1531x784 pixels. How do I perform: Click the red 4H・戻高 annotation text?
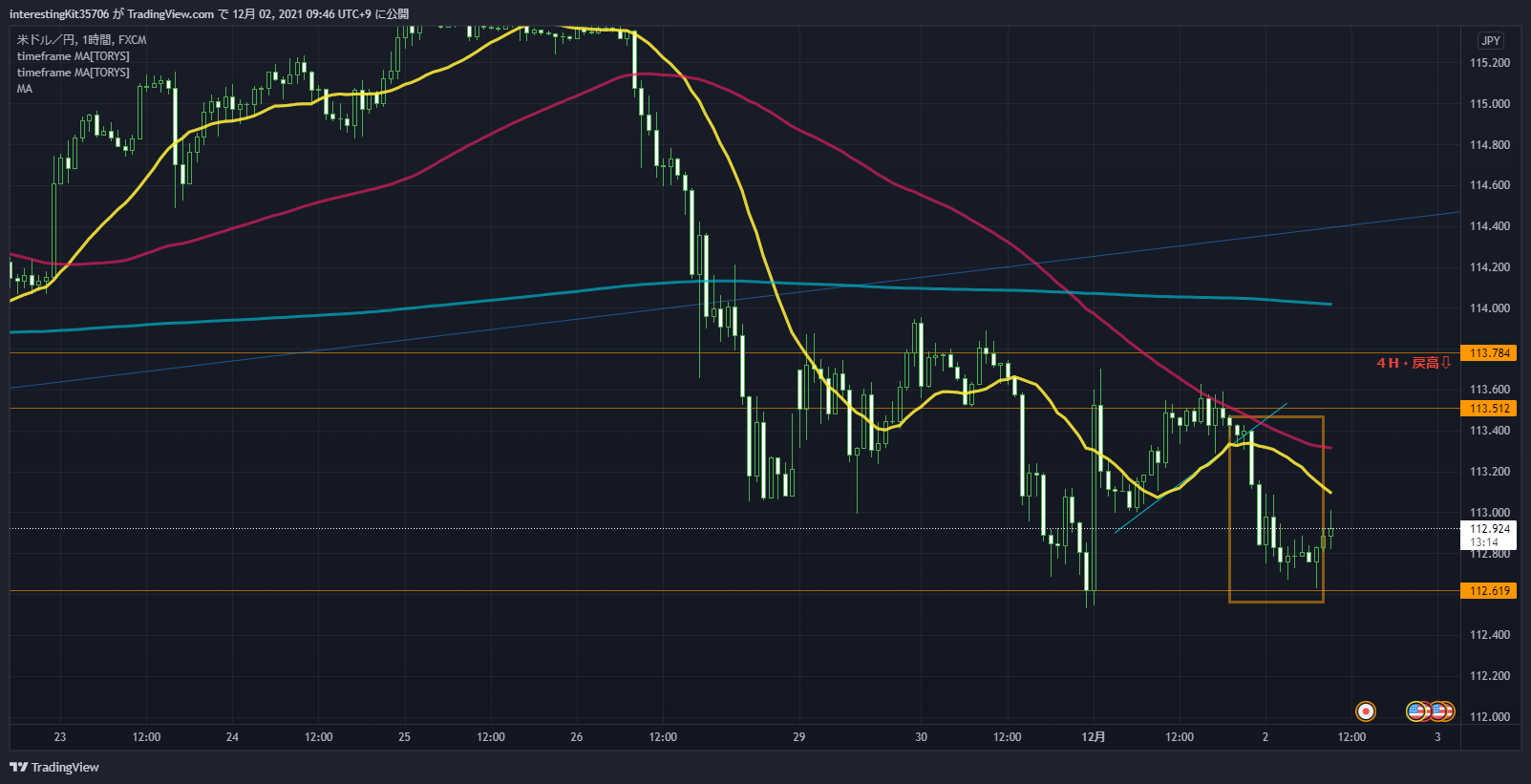1414,363
